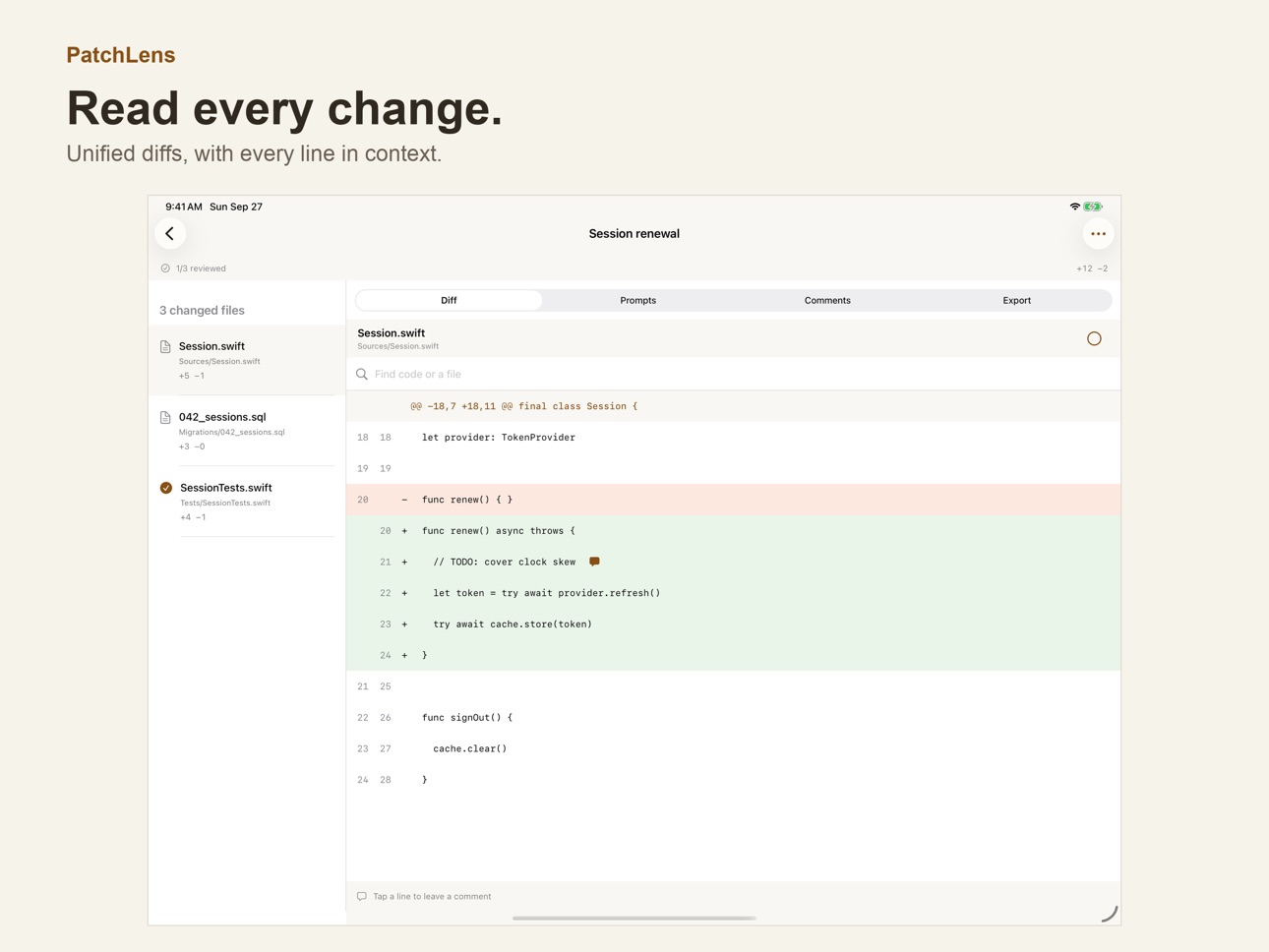Open the more options ellipsis menu
This screenshot has width=1269, height=952.
[1098, 234]
